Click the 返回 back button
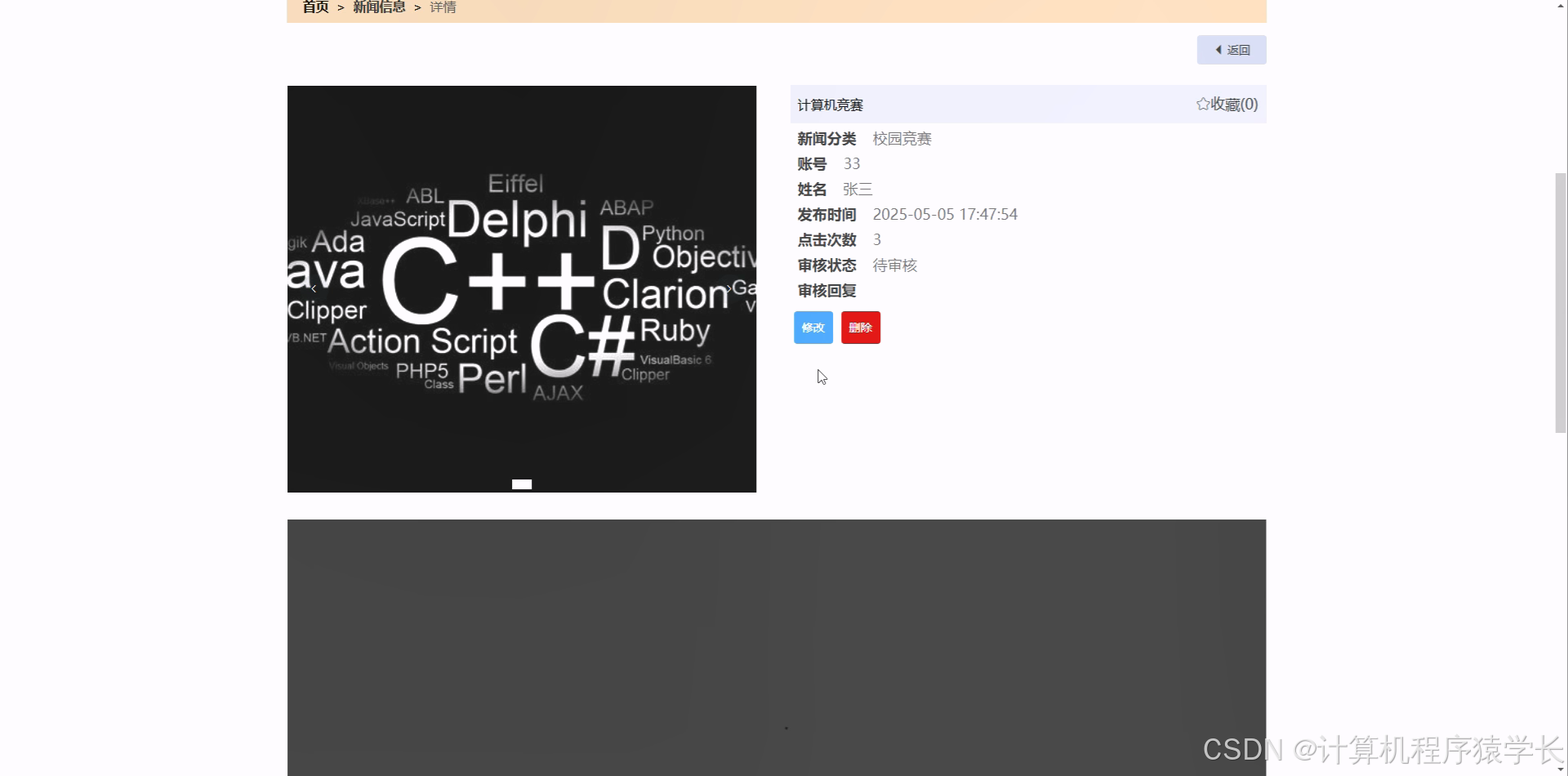This screenshot has width=1568, height=776. tap(1232, 50)
